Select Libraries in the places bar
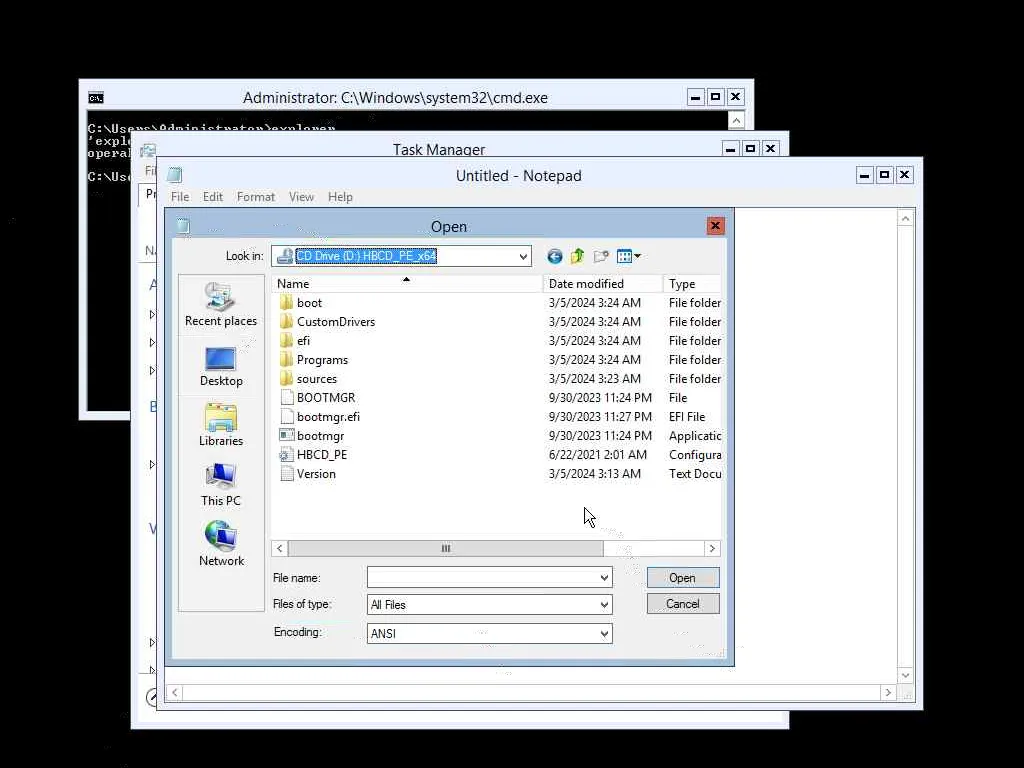Screen dimensions: 1024x768 pyautogui.click(x=221, y=425)
